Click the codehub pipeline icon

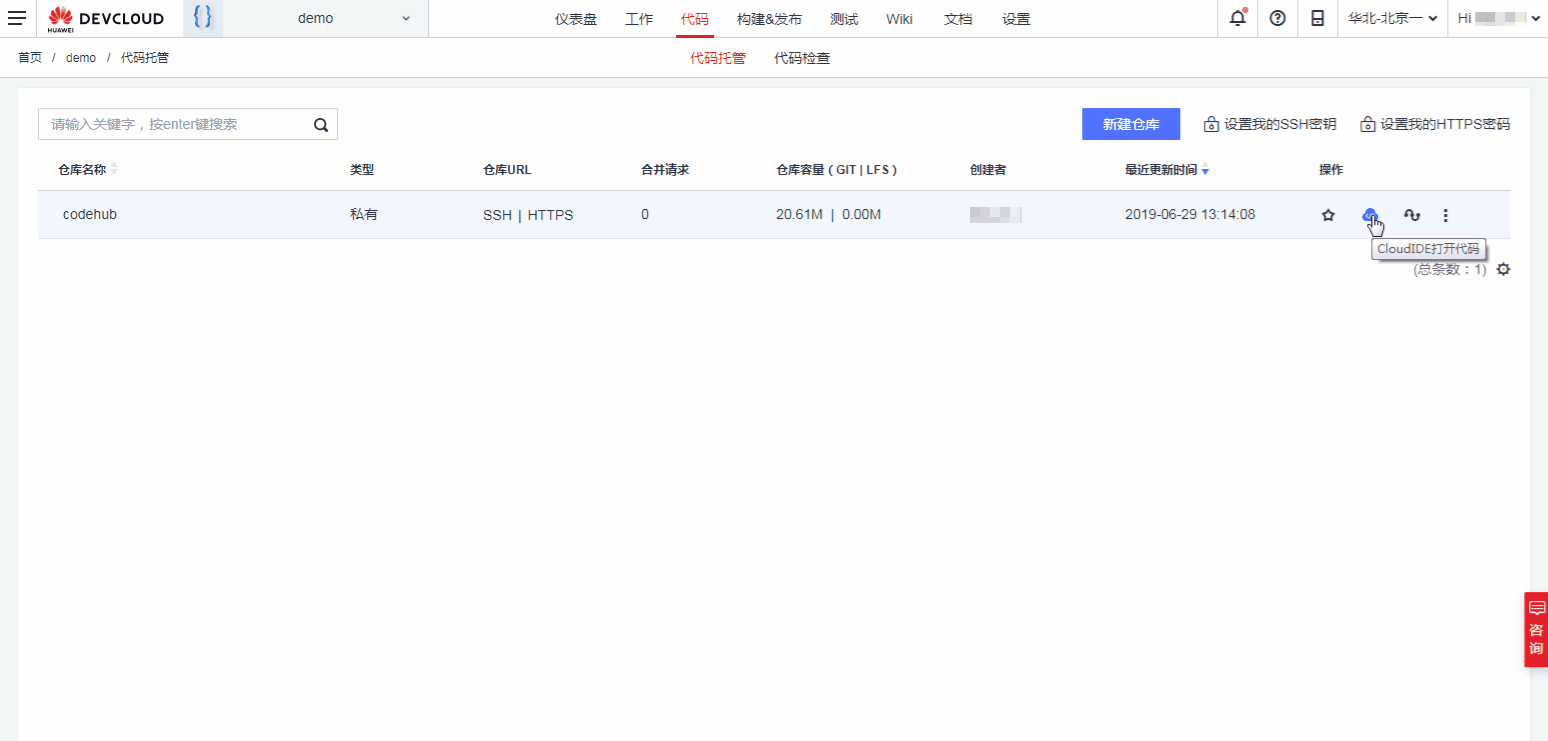pos(1411,215)
